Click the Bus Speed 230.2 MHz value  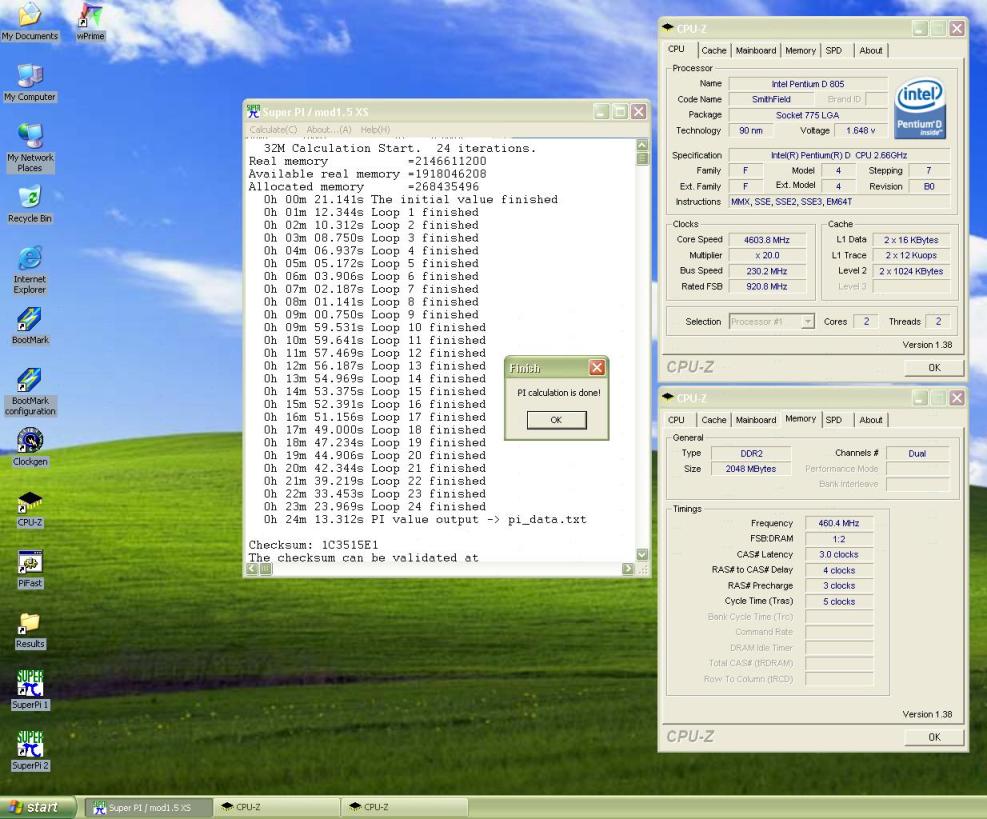767,271
